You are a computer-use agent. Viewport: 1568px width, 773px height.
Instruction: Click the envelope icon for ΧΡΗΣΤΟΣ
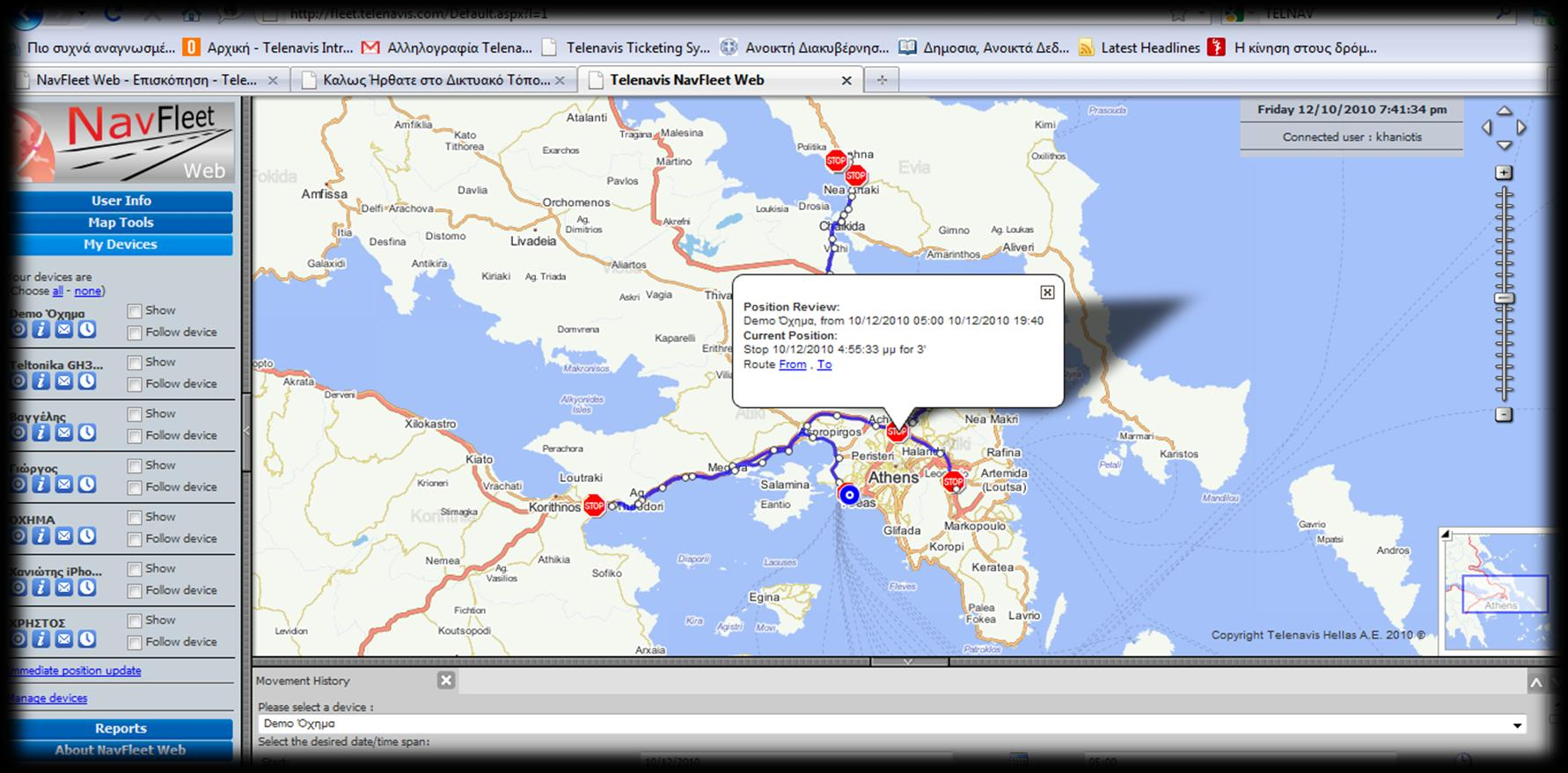point(64,639)
